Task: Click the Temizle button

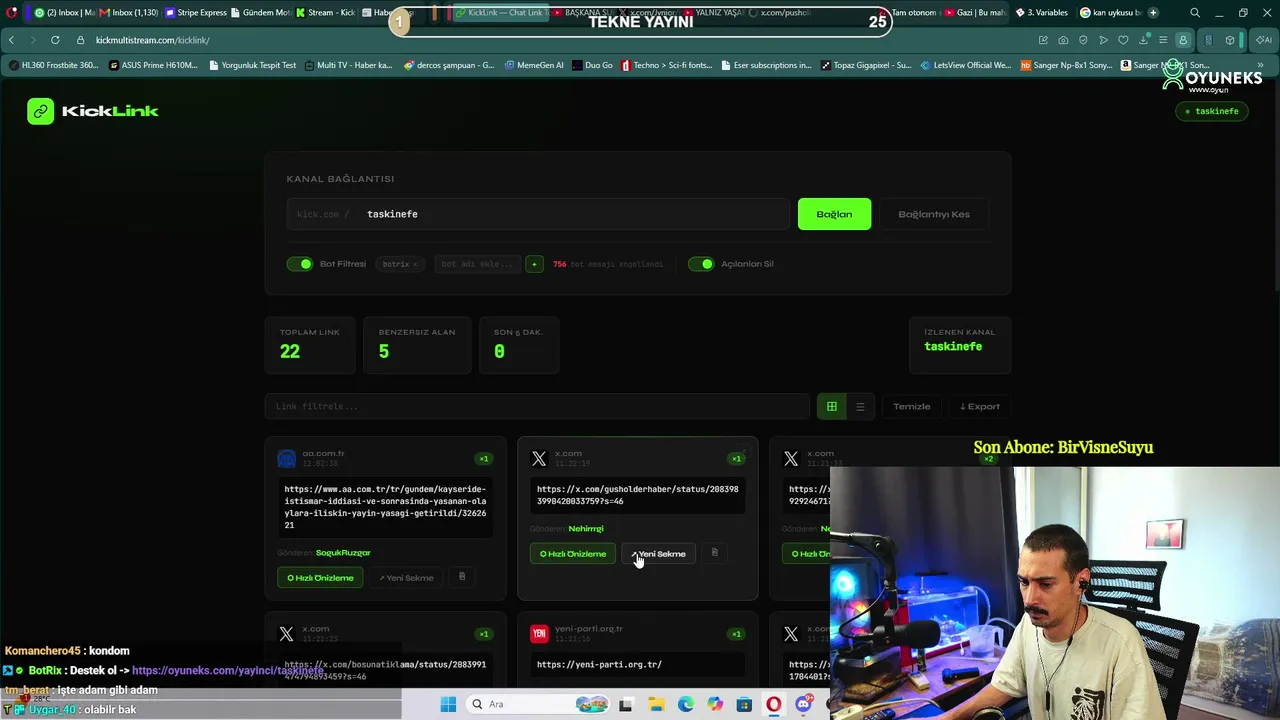Action: point(912,406)
